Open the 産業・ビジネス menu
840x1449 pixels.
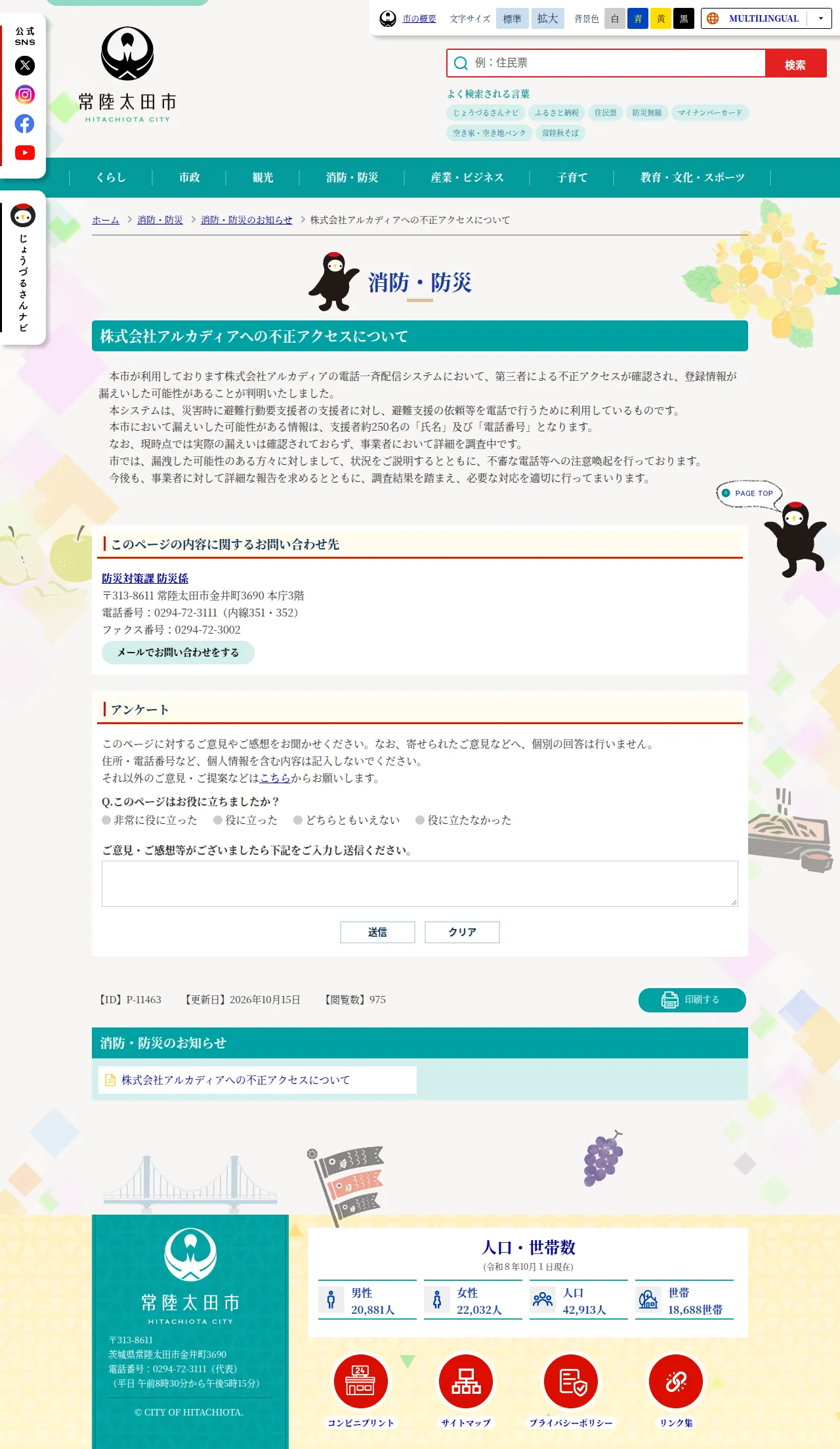coord(467,177)
